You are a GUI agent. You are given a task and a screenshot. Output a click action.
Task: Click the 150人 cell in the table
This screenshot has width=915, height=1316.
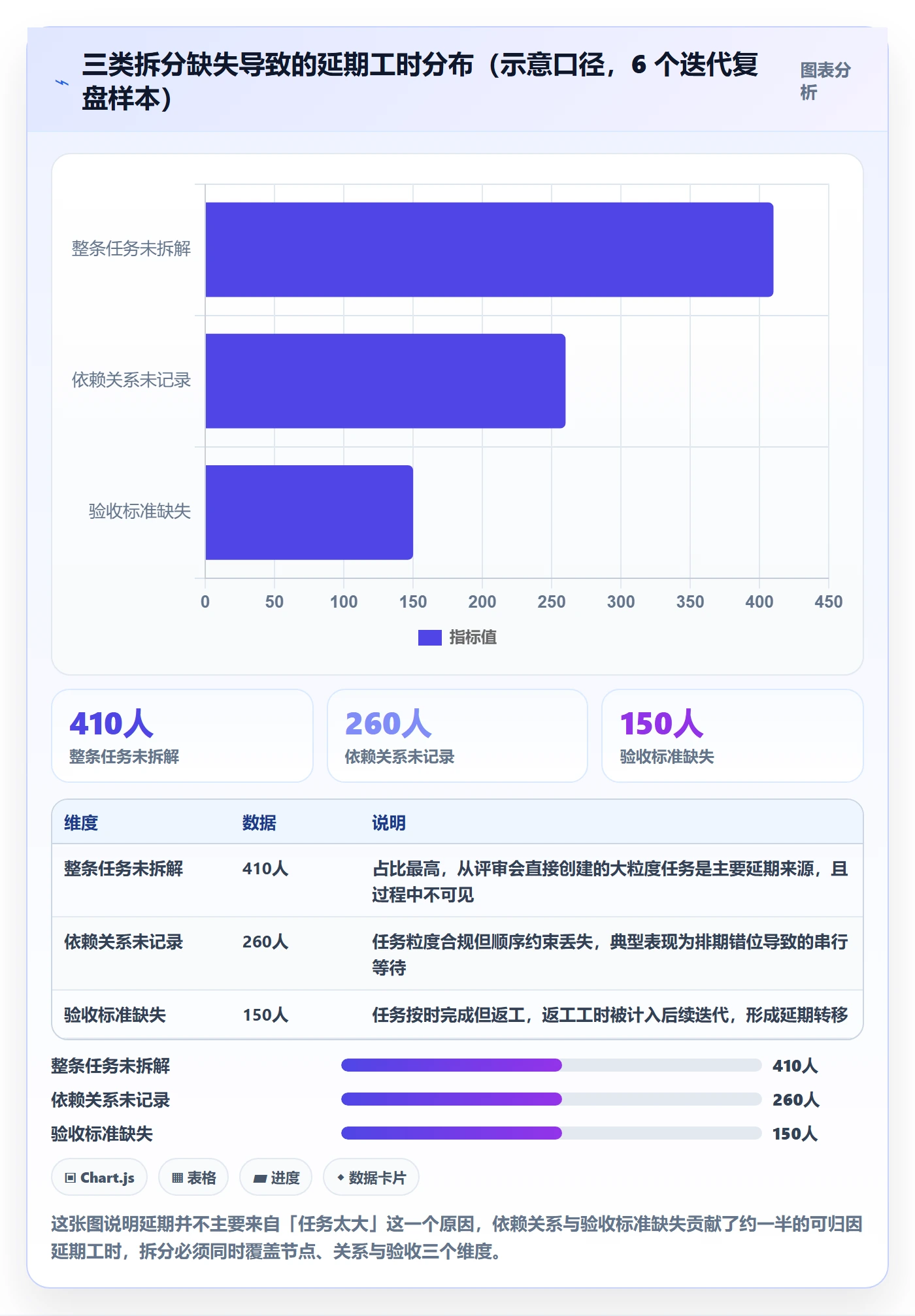pos(265,1015)
